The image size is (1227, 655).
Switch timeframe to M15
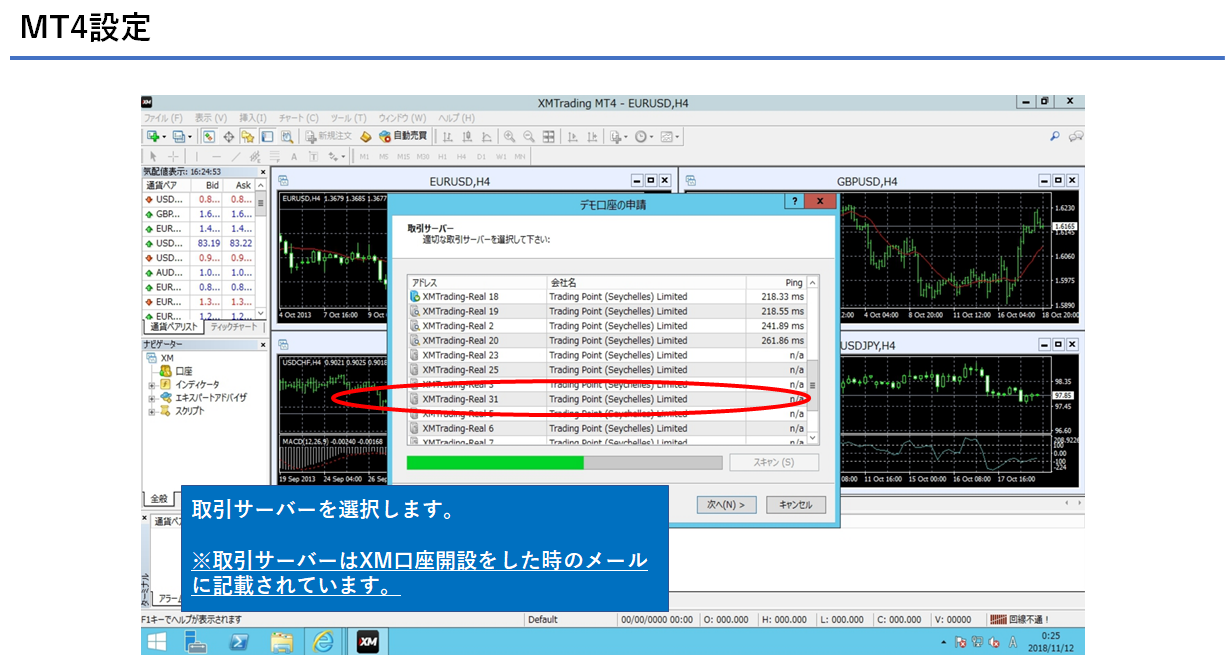point(404,156)
